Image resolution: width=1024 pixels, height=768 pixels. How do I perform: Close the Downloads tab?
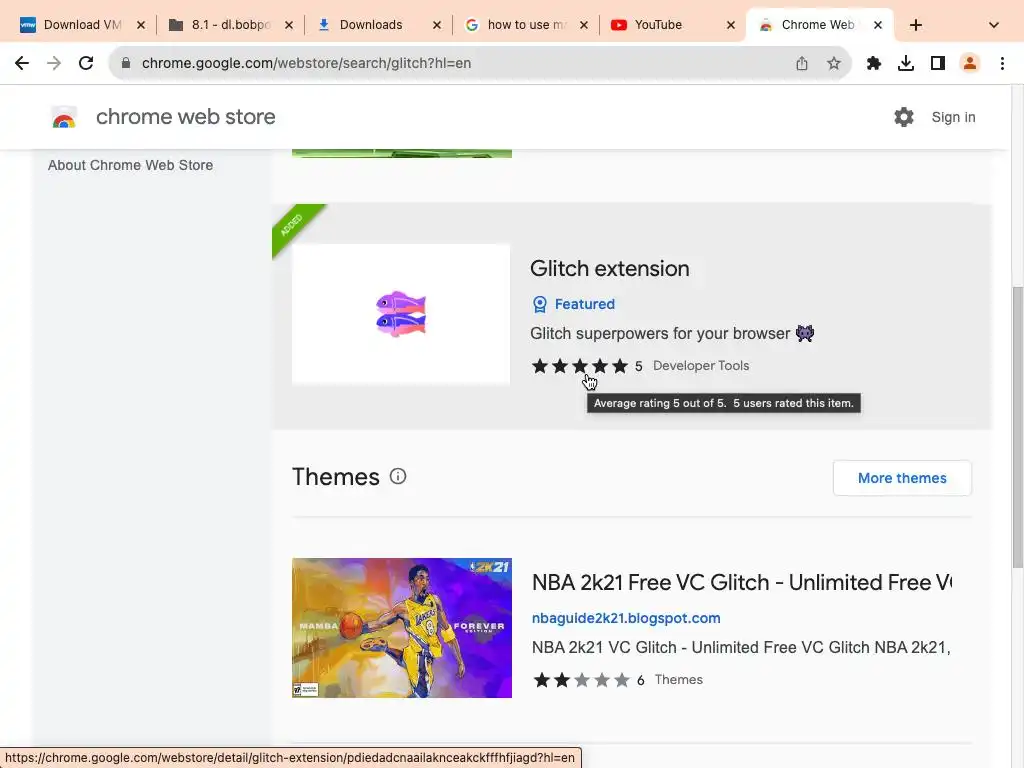pos(437,25)
